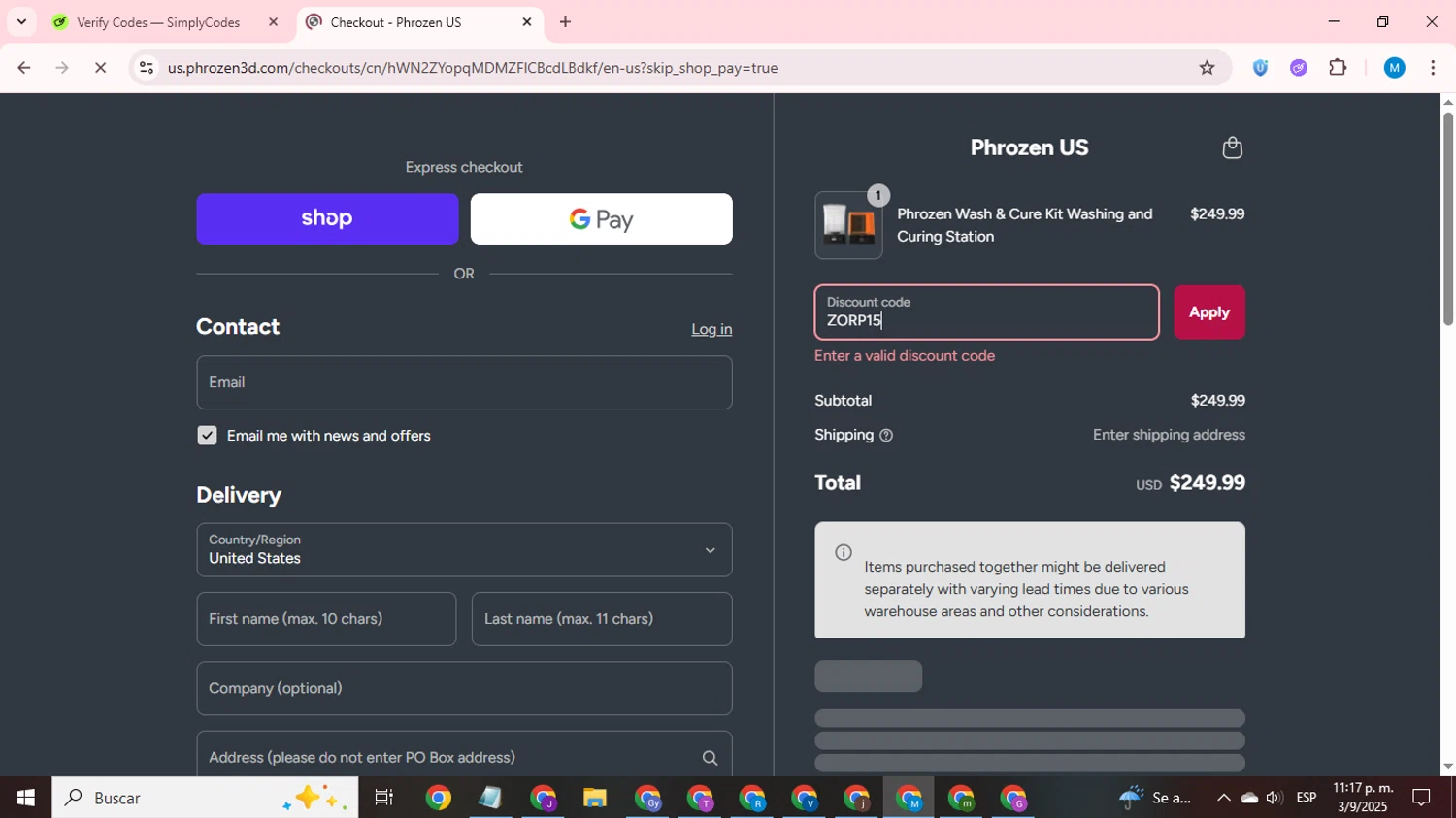
Task: Click the 'Enter shipping address' text
Action: (x=1169, y=435)
